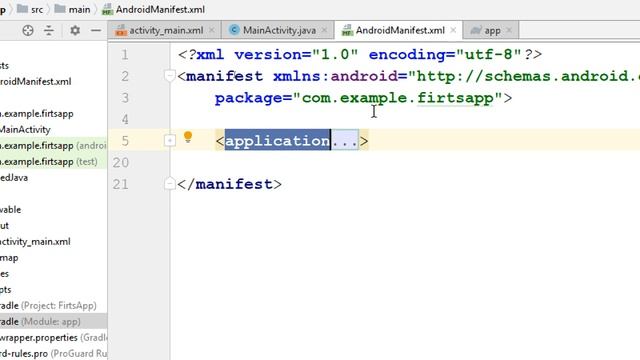
Task: Select gradle-wrapper.properties in project tree
Action: [53, 338]
